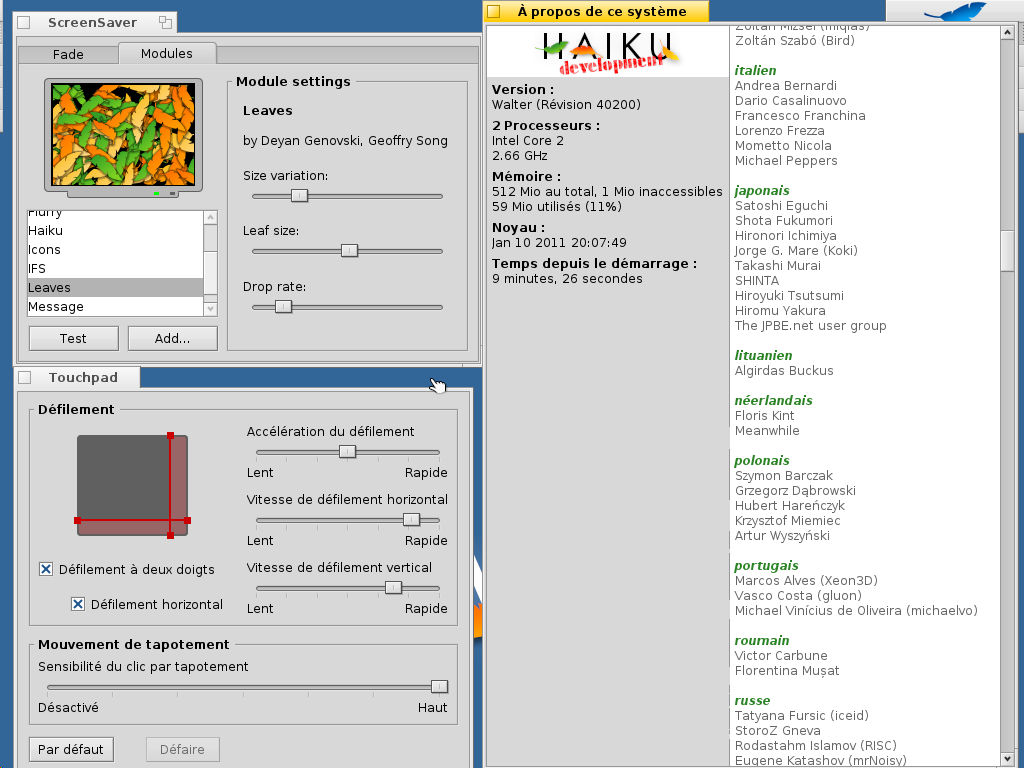Click the Sensibilité du clic par tapotement slider
The width and height of the screenshot is (1024, 768).
click(x=439, y=686)
